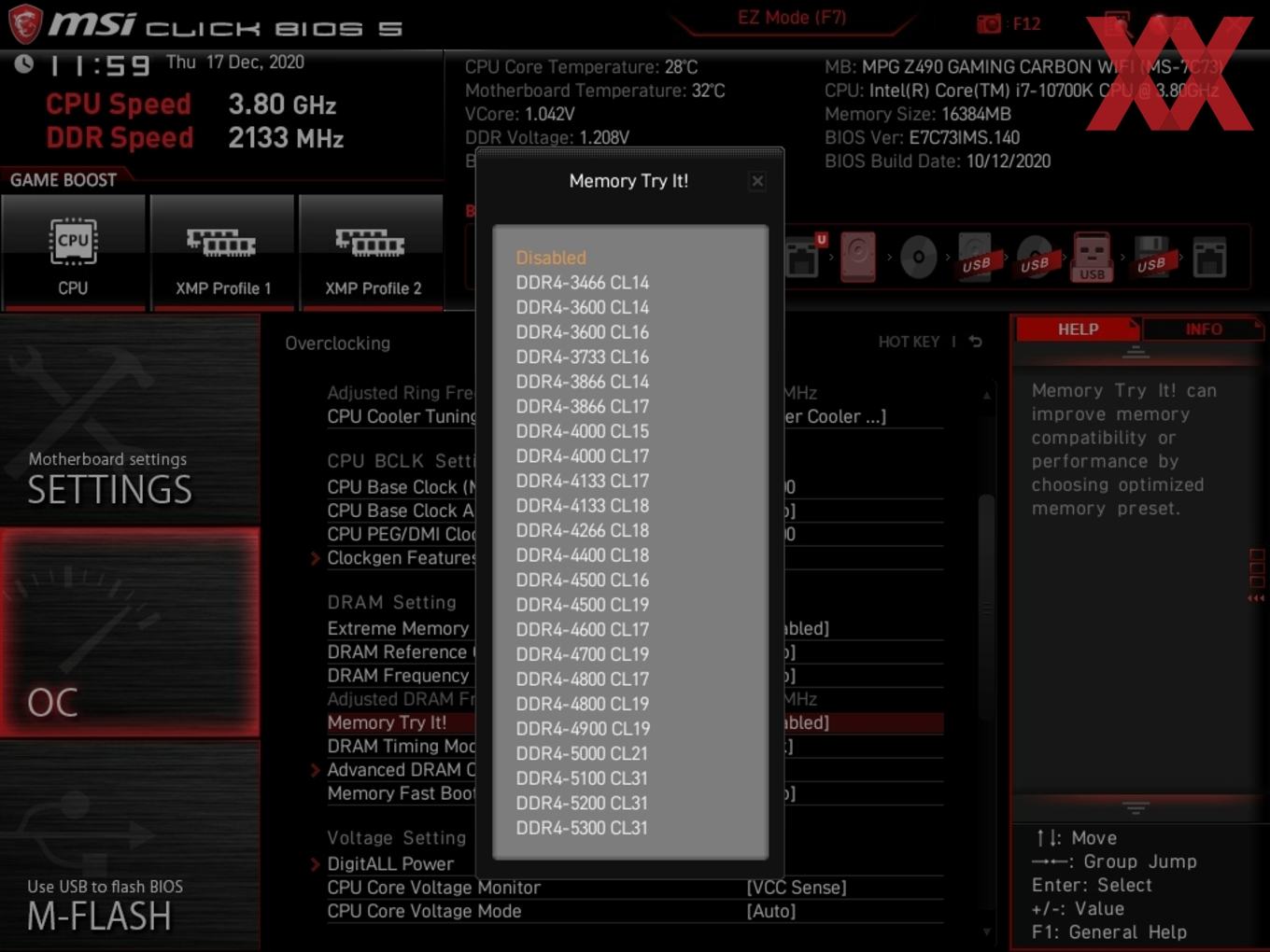1270x952 pixels.
Task: Switch to the INFO tab
Action: (x=1204, y=329)
